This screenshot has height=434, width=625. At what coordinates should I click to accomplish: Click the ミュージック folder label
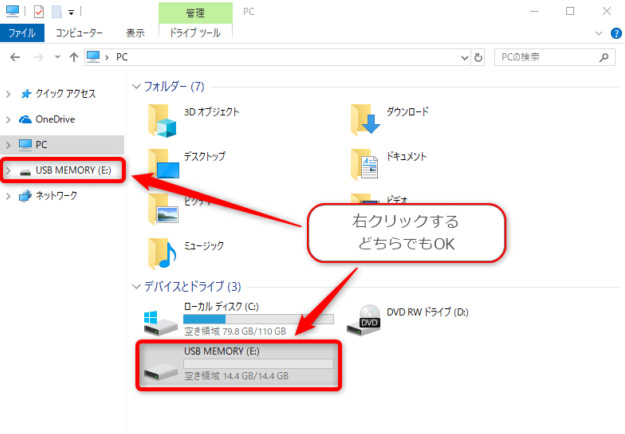coord(203,245)
